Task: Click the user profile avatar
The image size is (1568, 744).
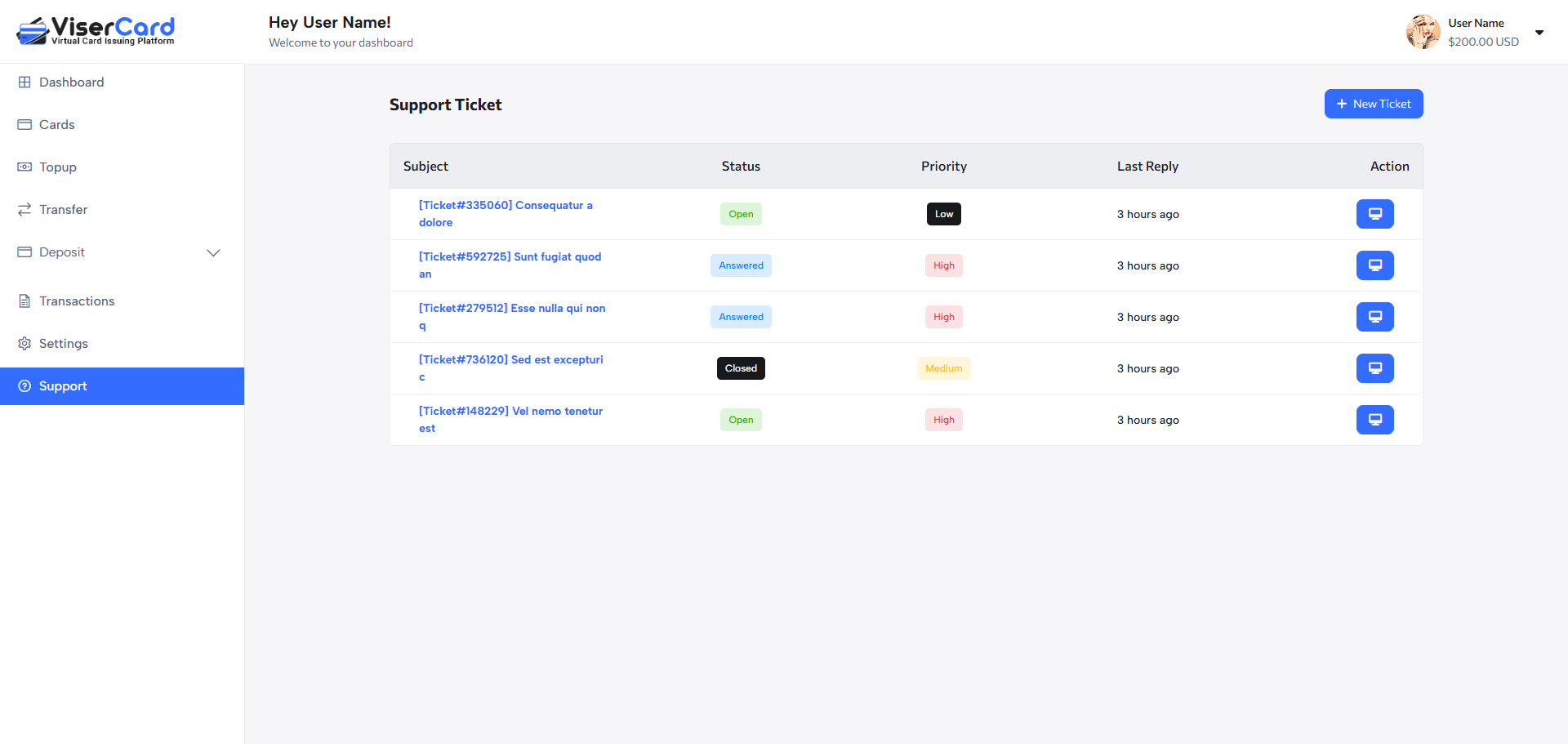Action: tap(1423, 32)
